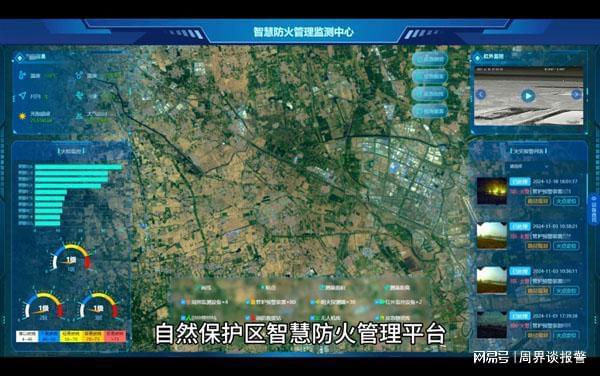Click the wind direction arrow icon

click(23, 96)
